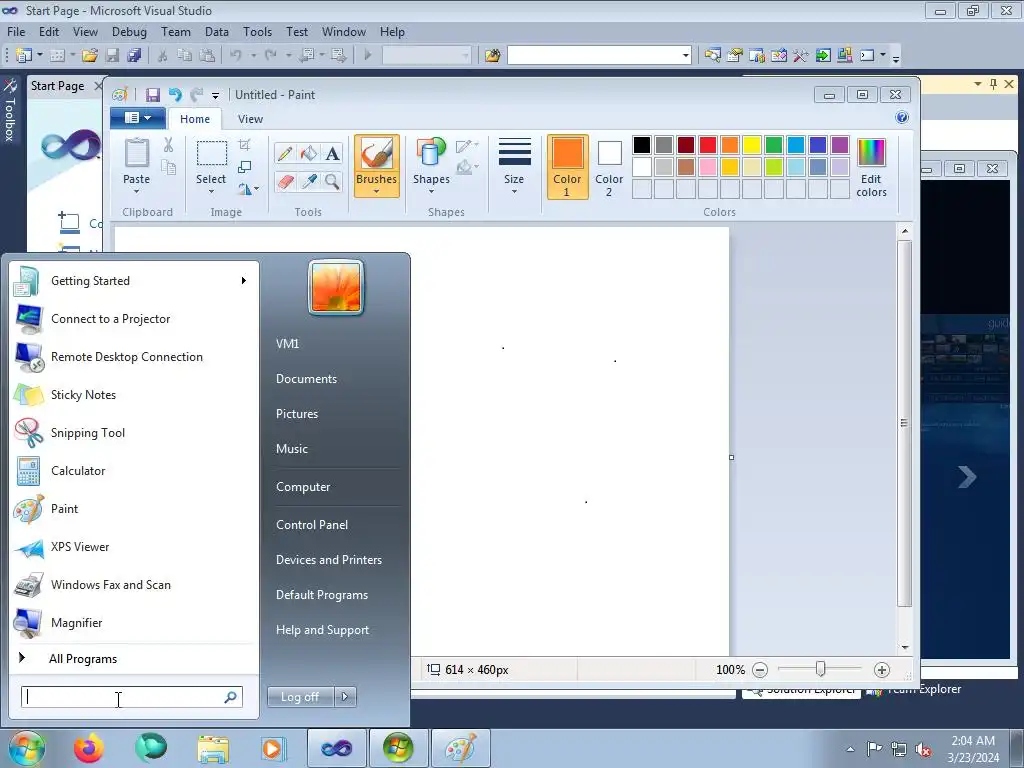Expand the Rotate or flip dropdown
The image size is (1024, 768).
click(248, 189)
